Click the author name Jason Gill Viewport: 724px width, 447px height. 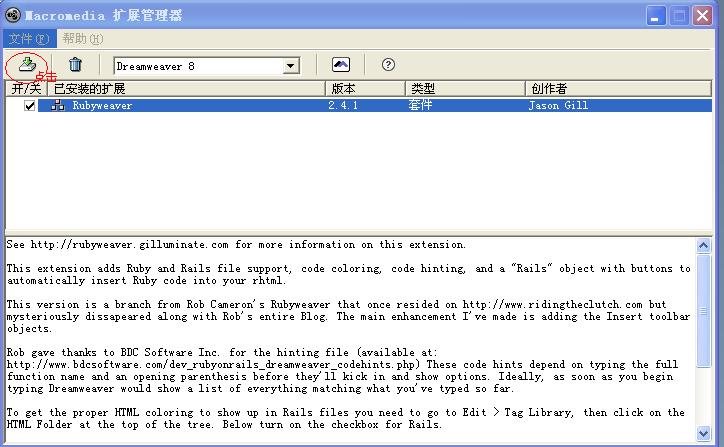(558, 105)
